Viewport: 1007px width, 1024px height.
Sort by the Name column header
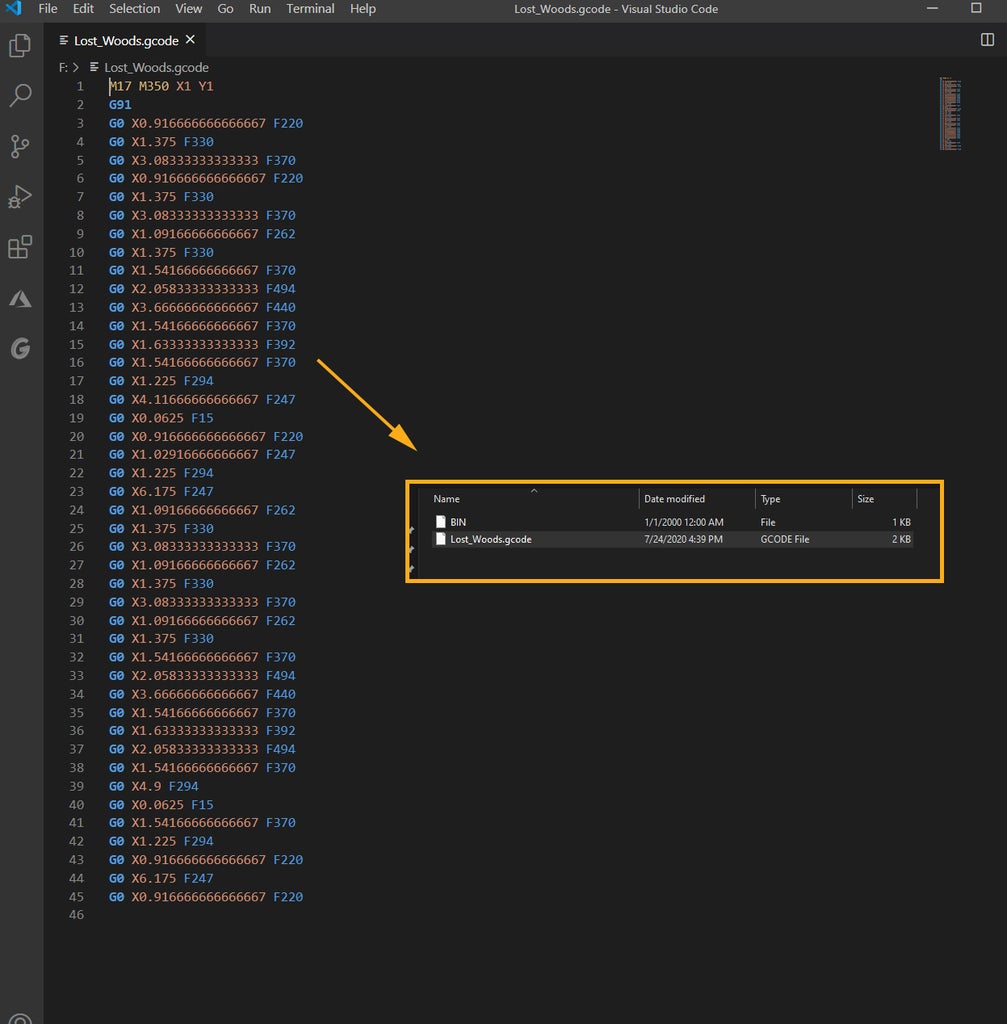pos(447,498)
